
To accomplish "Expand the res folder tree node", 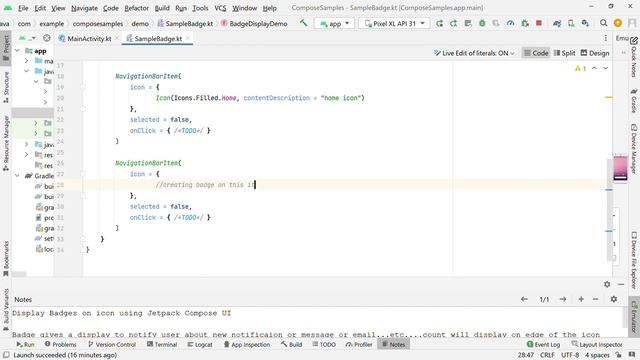I will [27, 155].
